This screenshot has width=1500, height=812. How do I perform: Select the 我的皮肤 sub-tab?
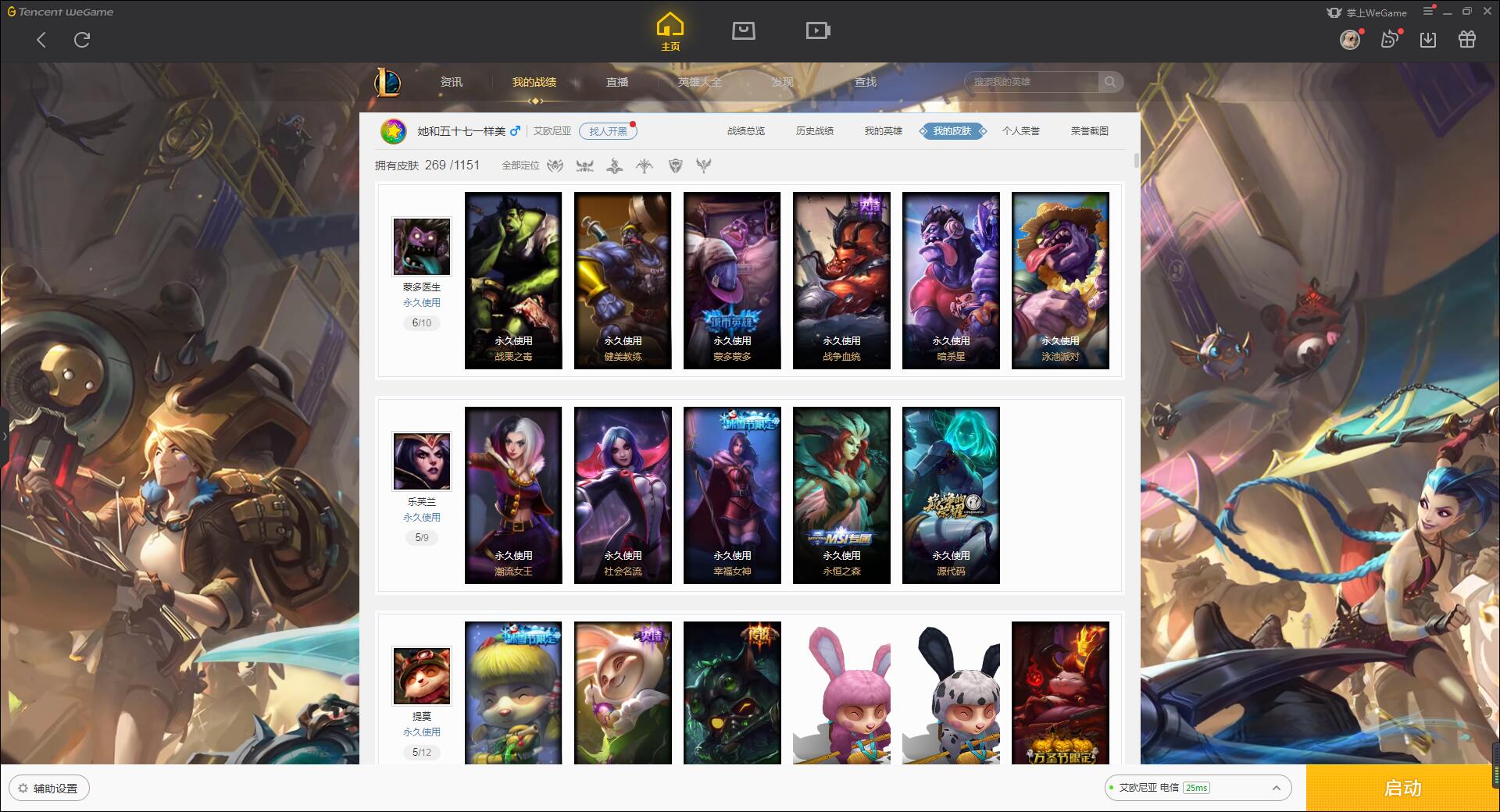tap(952, 131)
